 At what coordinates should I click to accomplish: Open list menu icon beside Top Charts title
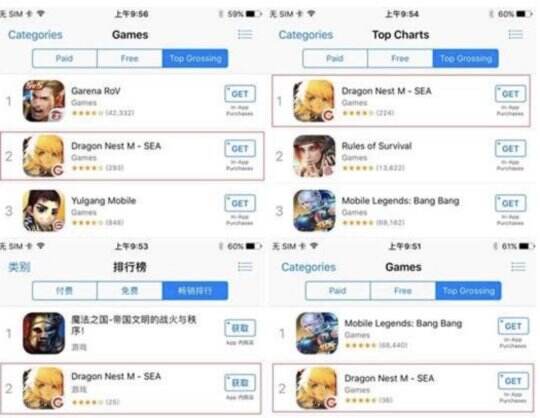[x=516, y=34]
